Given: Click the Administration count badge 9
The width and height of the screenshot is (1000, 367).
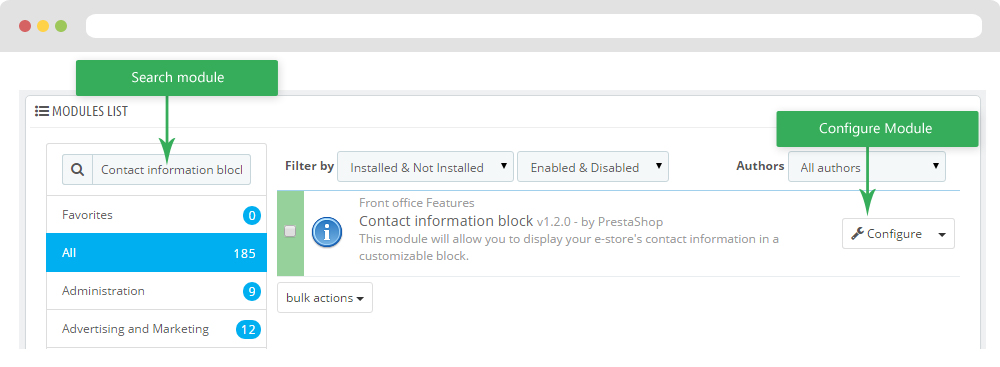Looking at the screenshot, I should (x=251, y=292).
